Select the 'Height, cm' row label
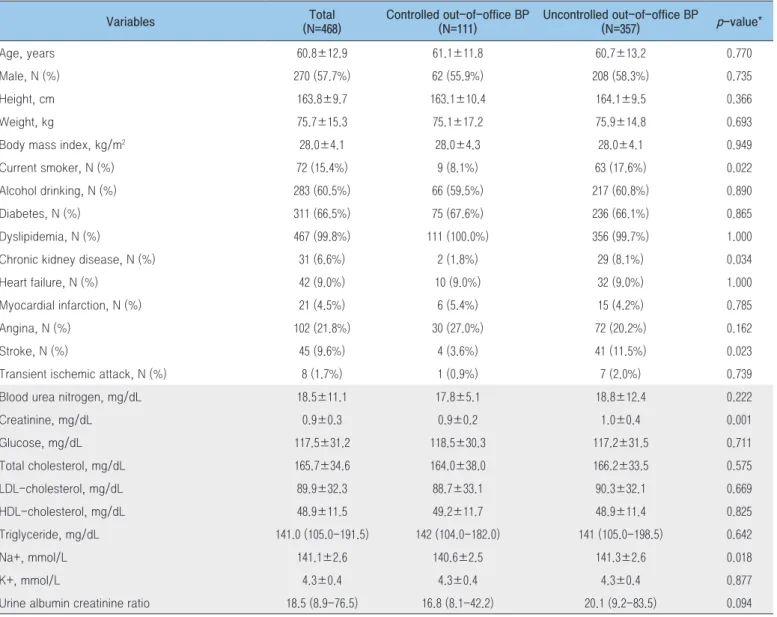The height and width of the screenshot is (617, 777). (27, 99)
